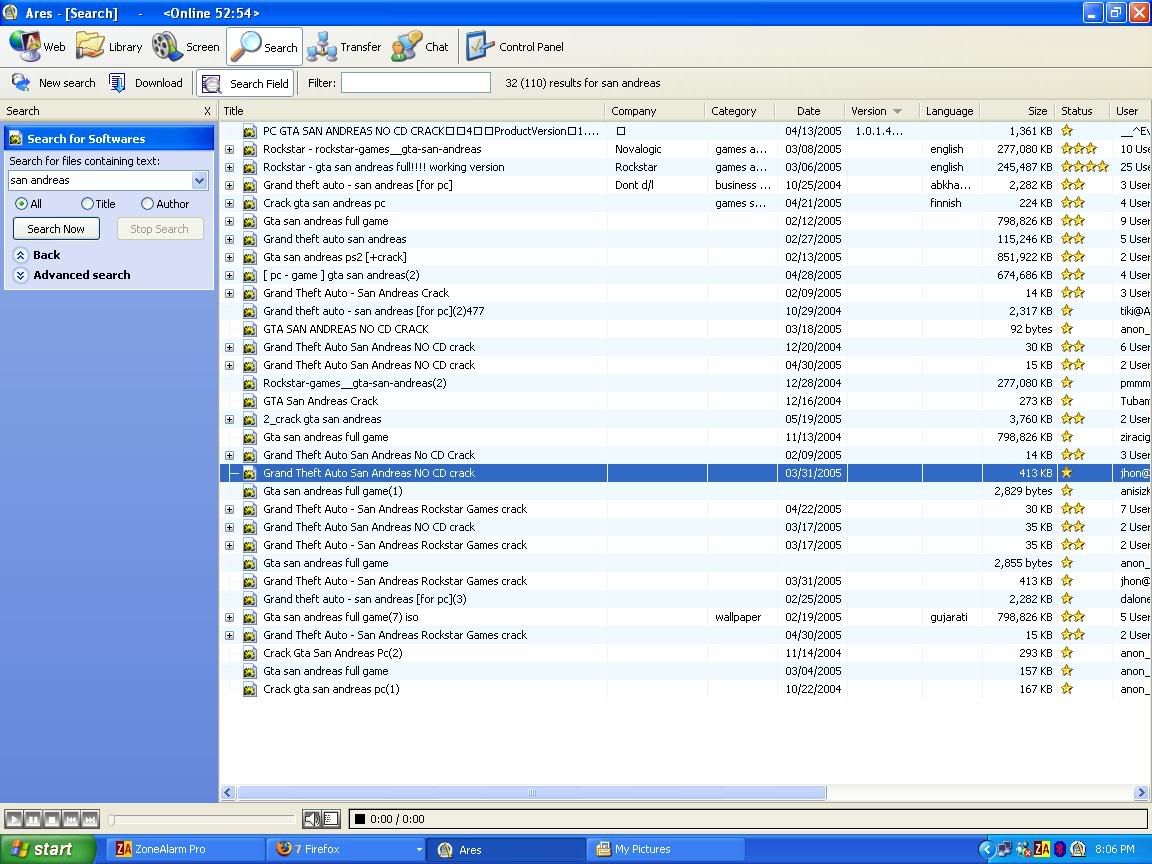Click the Play button in player

tap(13, 818)
